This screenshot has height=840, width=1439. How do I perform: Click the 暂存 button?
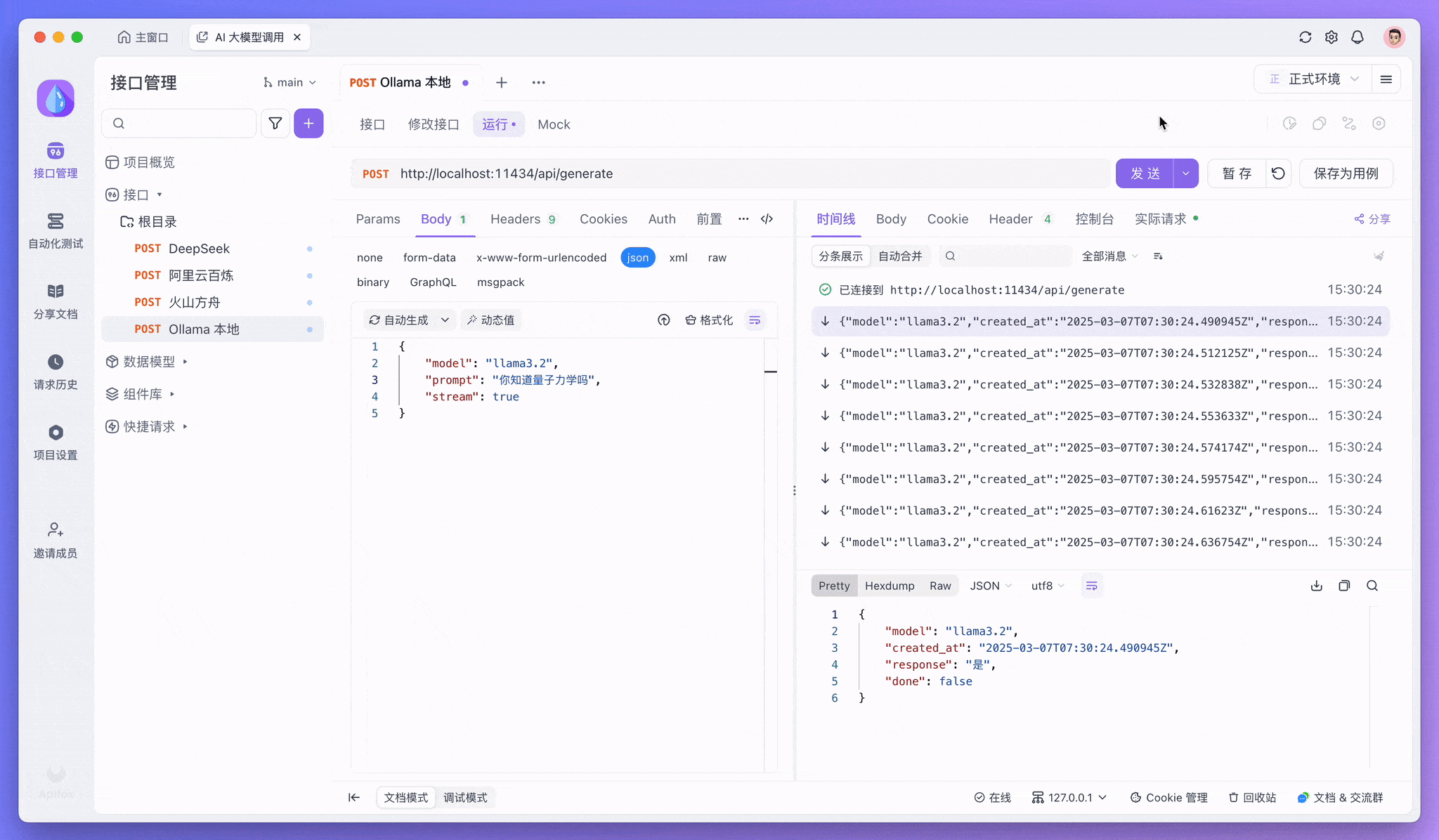click(x=1237, y=173)
